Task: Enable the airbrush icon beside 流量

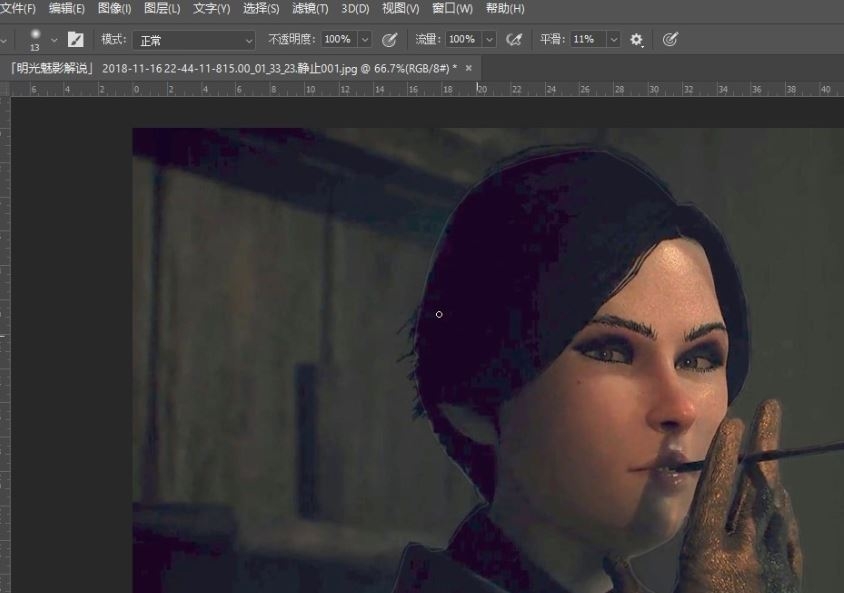Action: (514, 39)
